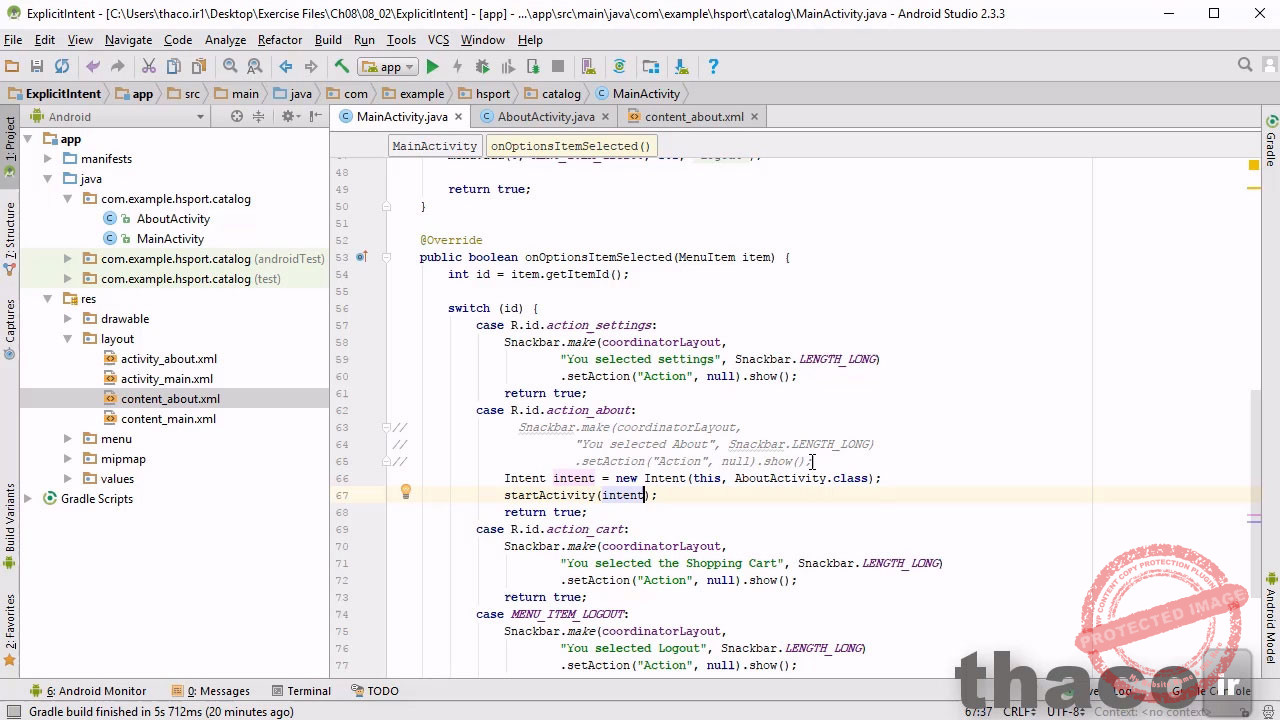Click the Debug app bug icon
The height and width of the screenshot is (720, 1280).
[482, 67]
